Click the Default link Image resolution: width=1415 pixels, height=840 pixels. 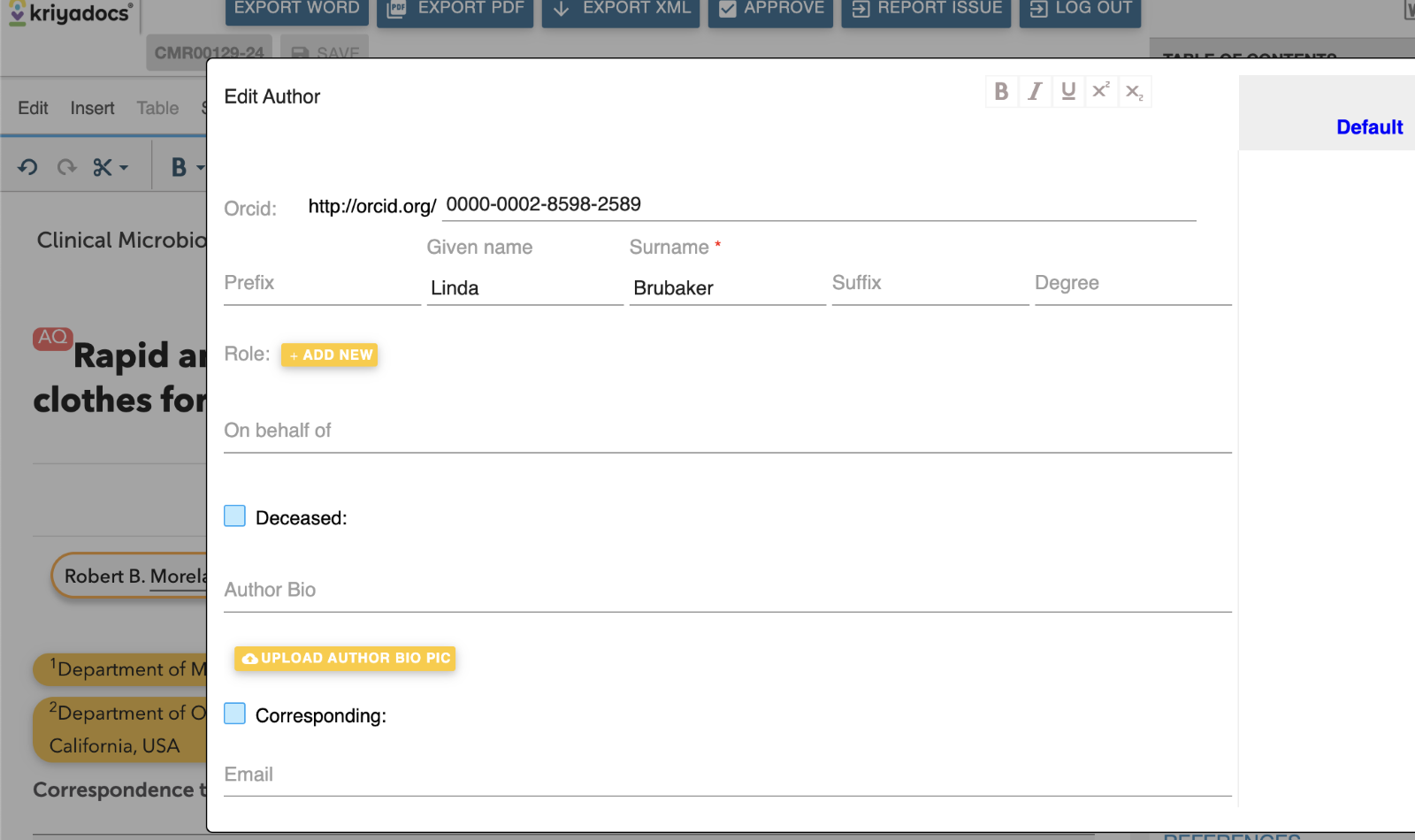(1369, 127)
